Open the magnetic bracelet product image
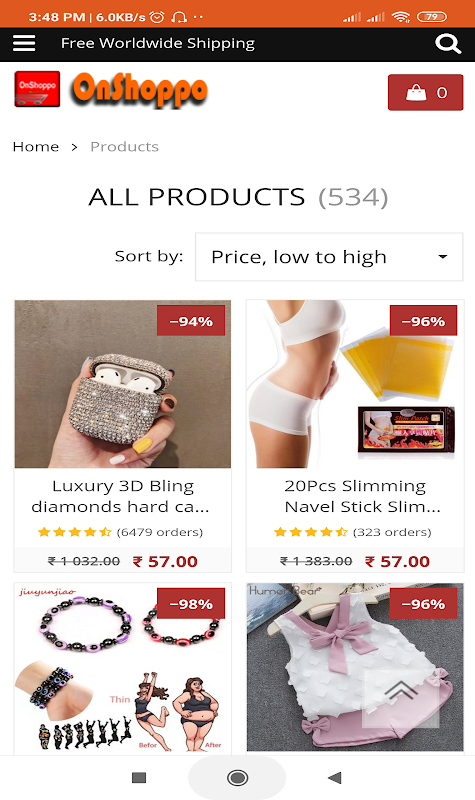The image size is (475, 800). [122, 668]
